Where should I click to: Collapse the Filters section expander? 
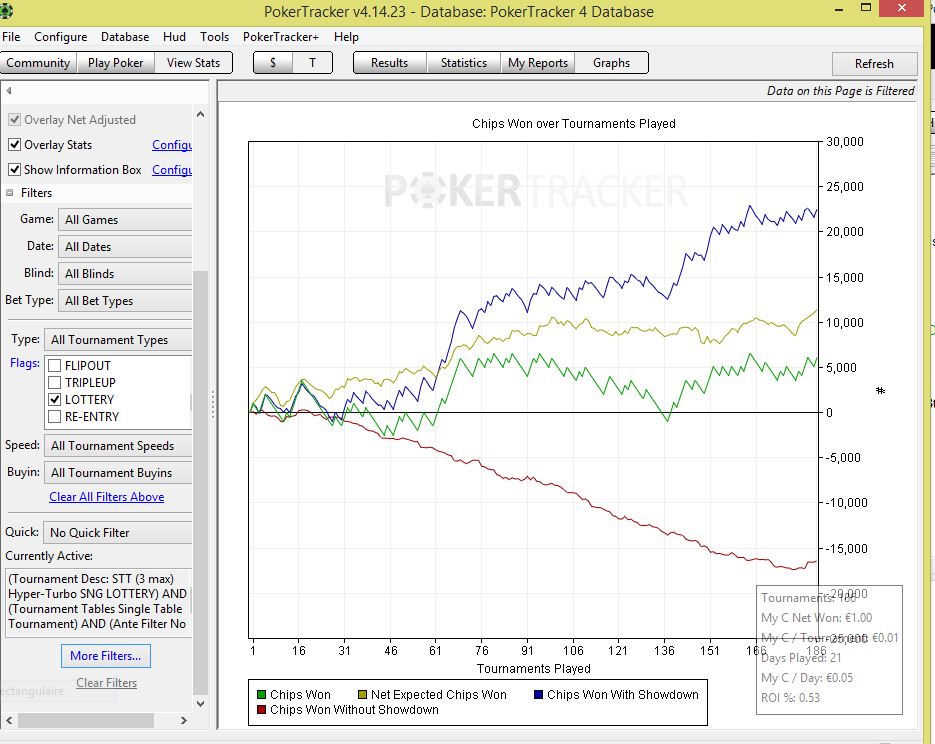coord(10,193)
